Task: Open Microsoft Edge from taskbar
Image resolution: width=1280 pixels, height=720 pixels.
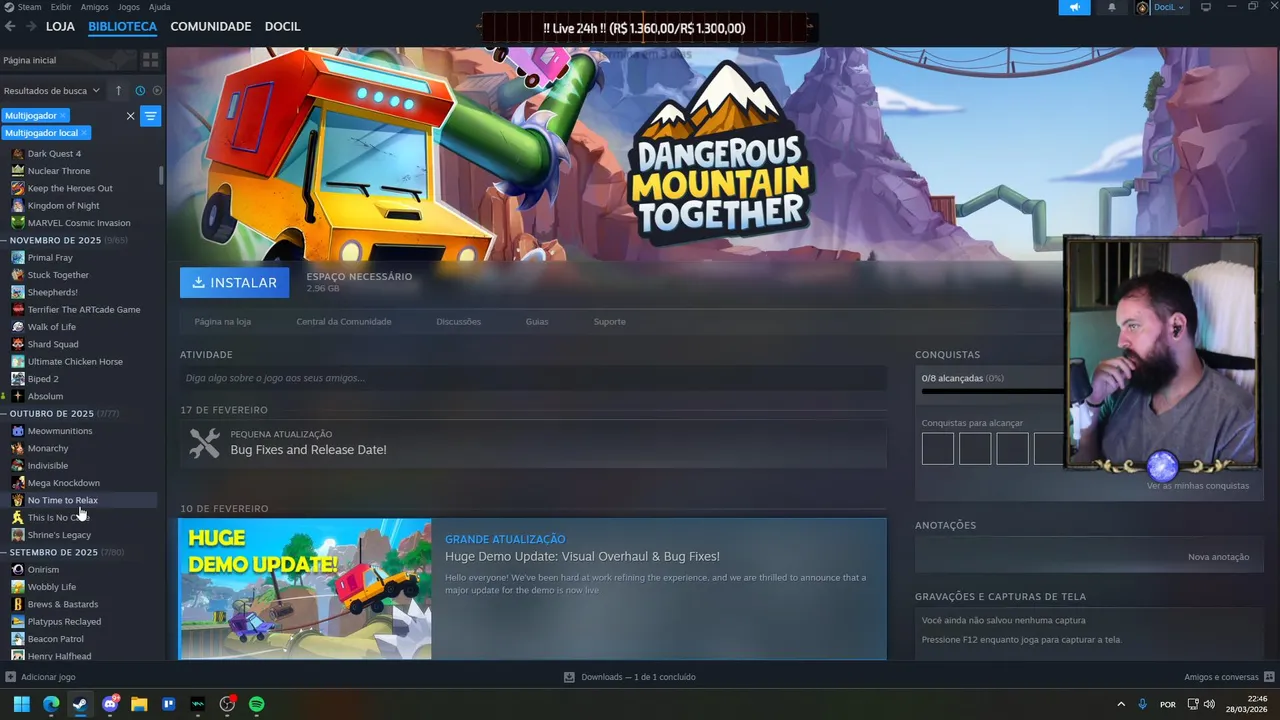Action: tap(51, 704)
